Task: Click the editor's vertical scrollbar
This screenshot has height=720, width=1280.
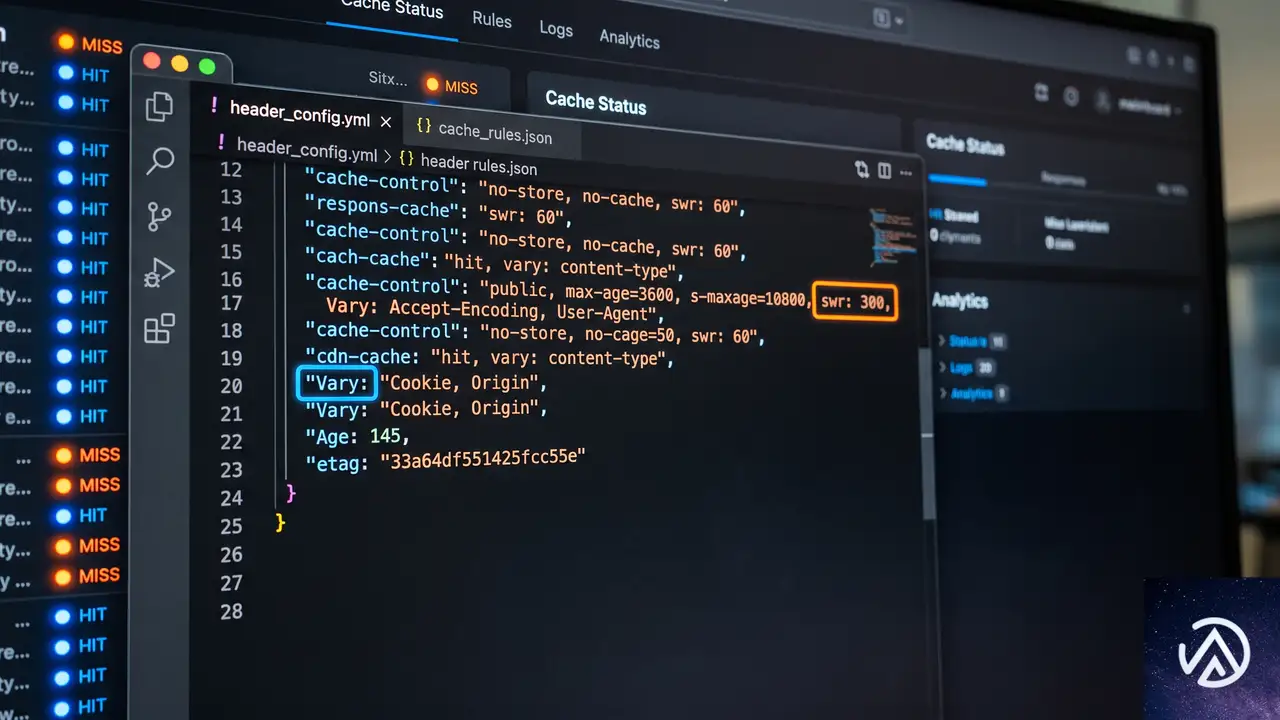Action: 927,433
